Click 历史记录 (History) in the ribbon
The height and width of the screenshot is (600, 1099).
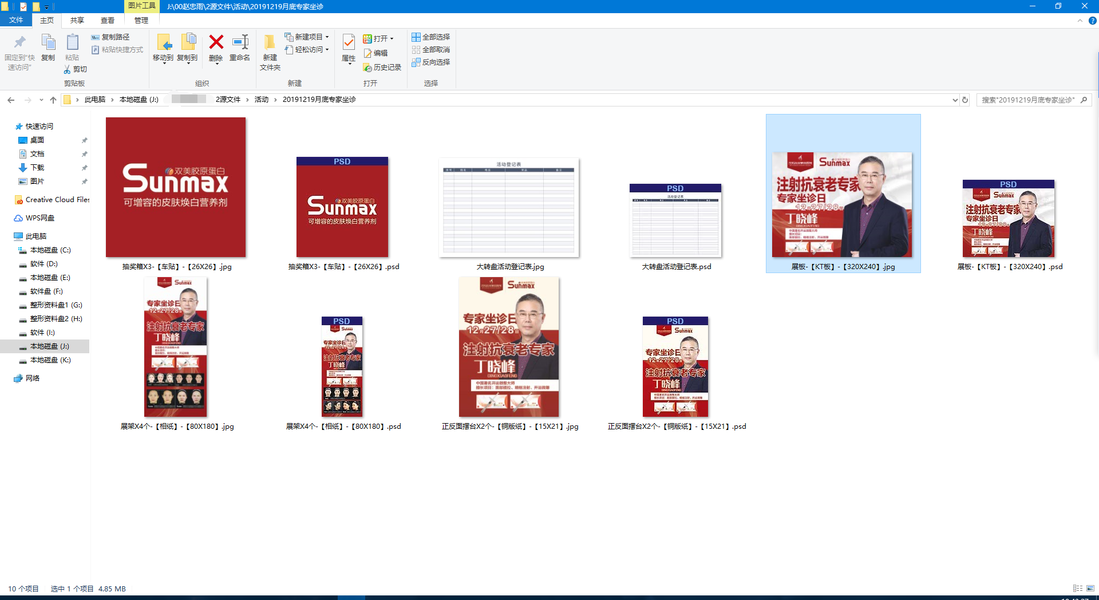click(382, 67)
